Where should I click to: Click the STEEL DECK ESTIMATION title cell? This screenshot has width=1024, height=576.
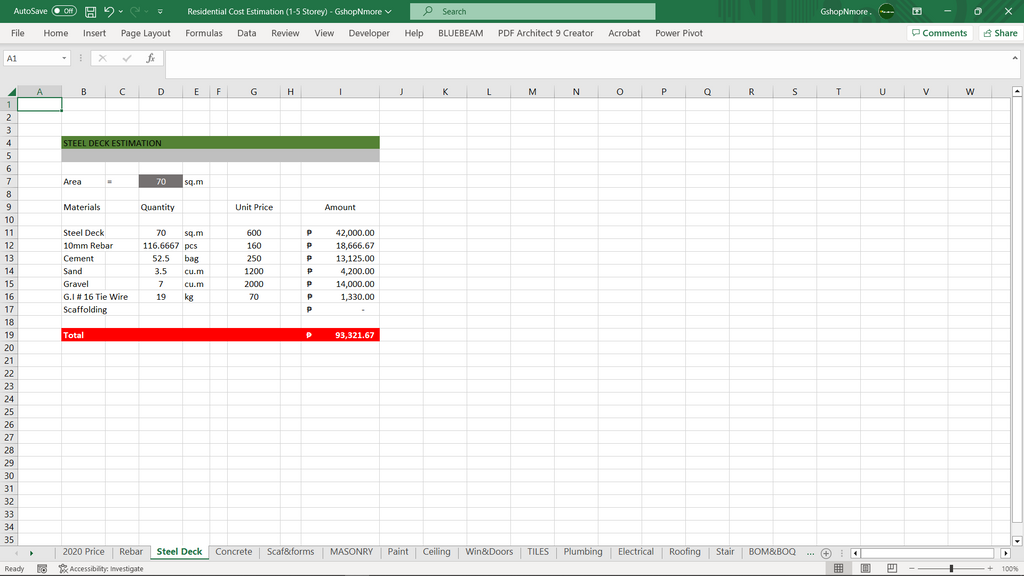click(x=220, y=143)
